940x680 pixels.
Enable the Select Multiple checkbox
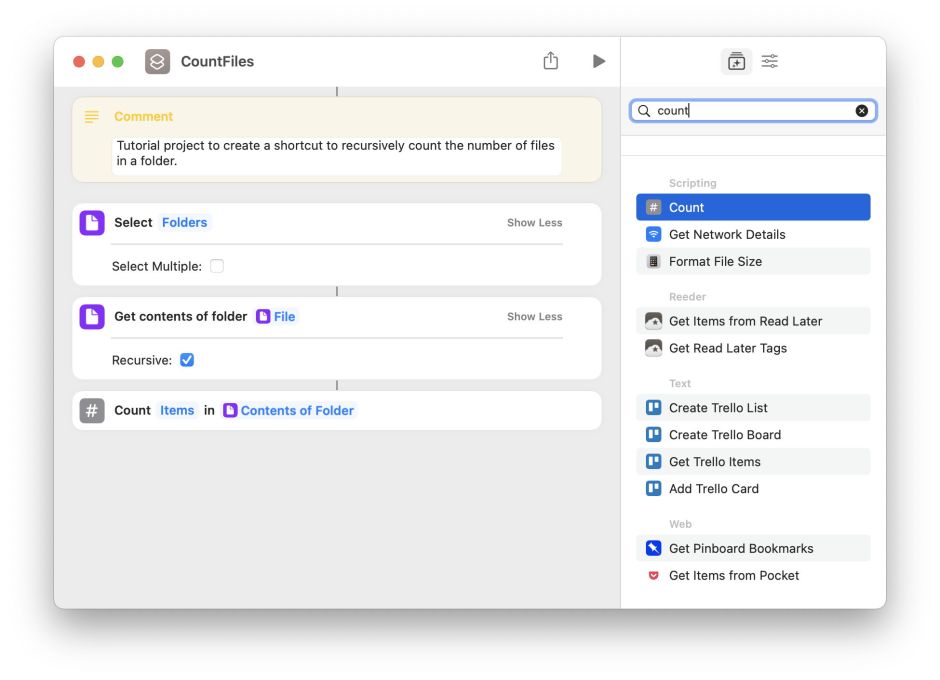click(x=217, y=266)
